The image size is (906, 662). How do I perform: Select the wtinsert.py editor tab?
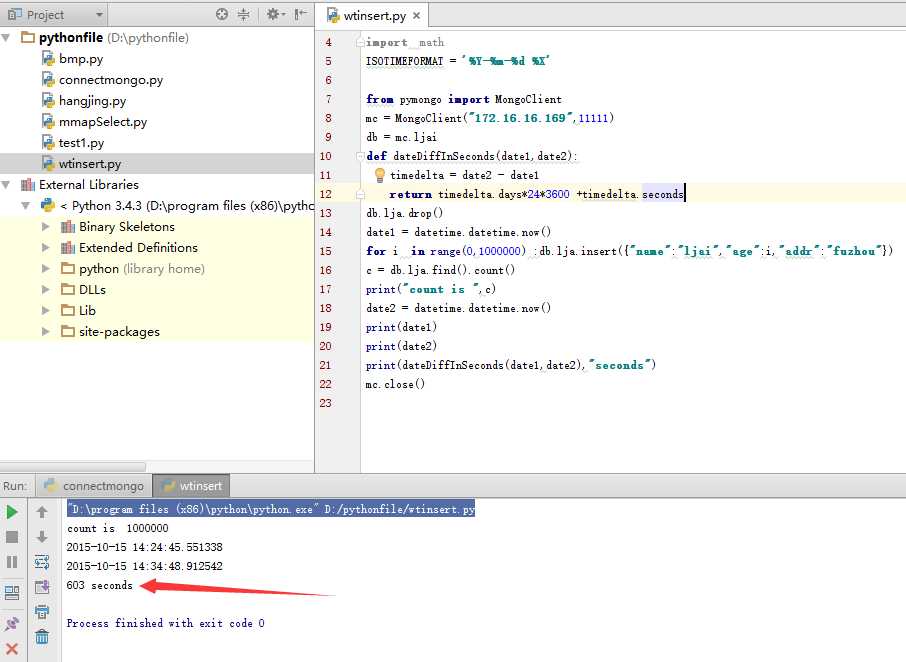coord(374,16)
